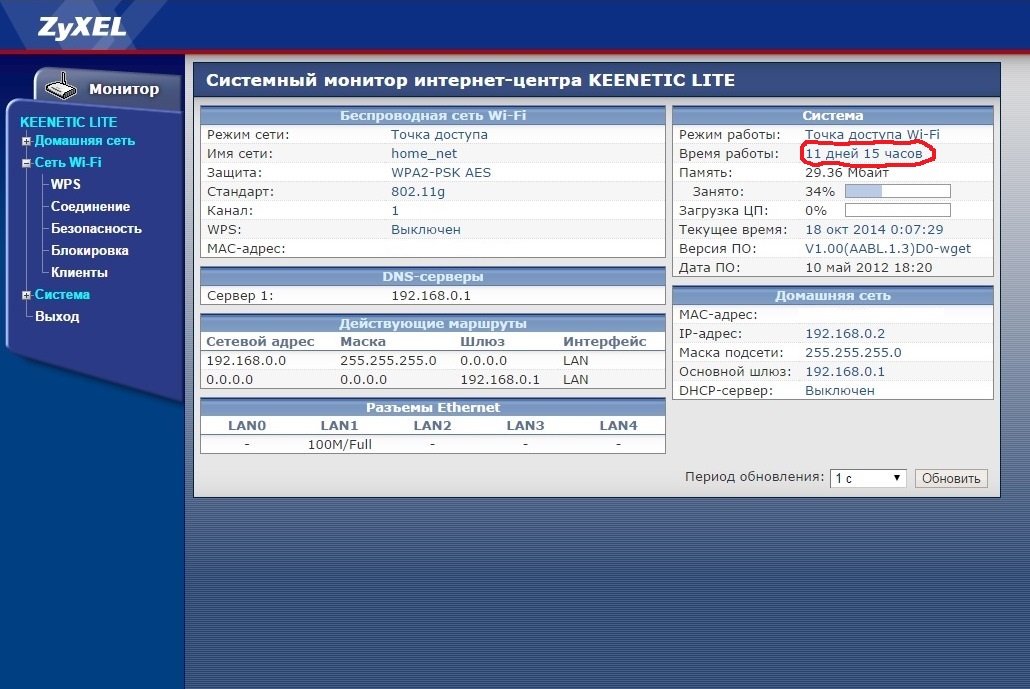This screenshot has height=689, width=1030.
Task: Click the route gateway 192.168.0.1 cell
Action: 500,380
